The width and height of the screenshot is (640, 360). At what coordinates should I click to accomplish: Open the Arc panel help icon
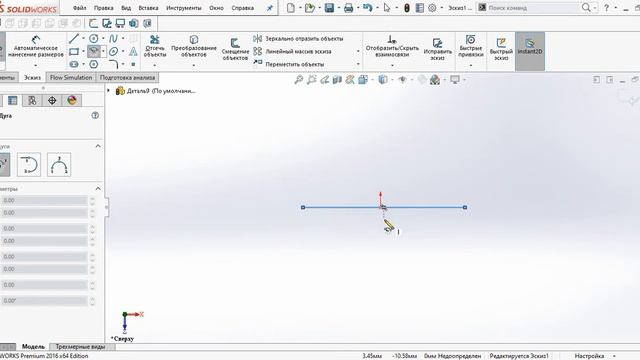(95, 116)
